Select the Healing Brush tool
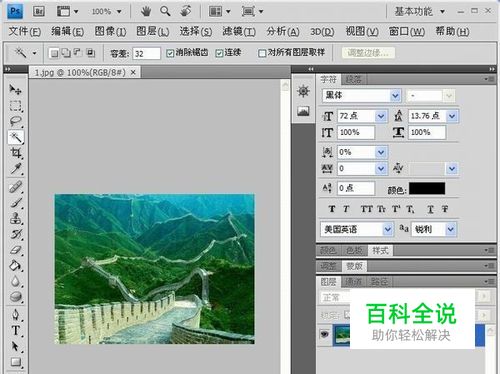 click(x=15, y=187)
